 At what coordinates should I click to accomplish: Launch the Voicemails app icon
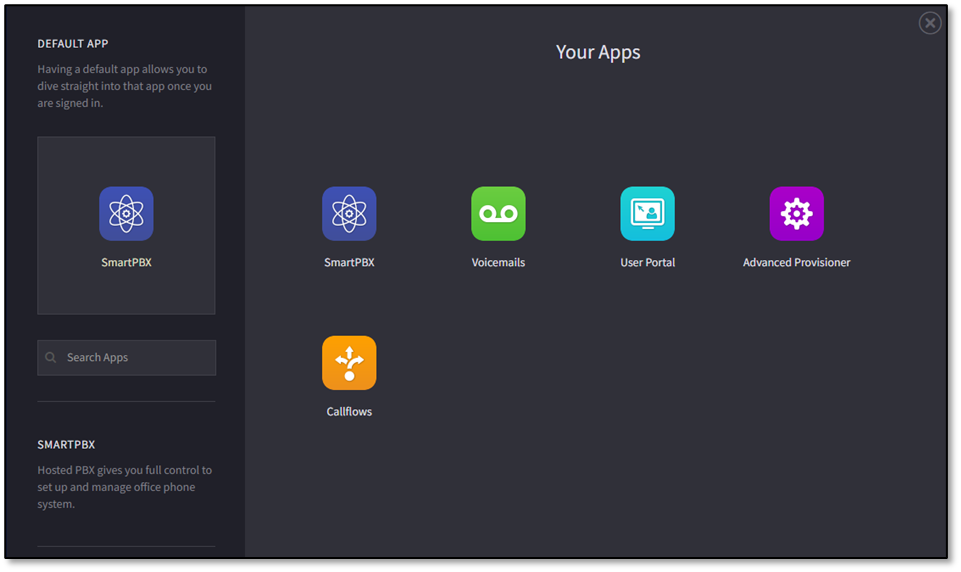(x=498, y=213)
